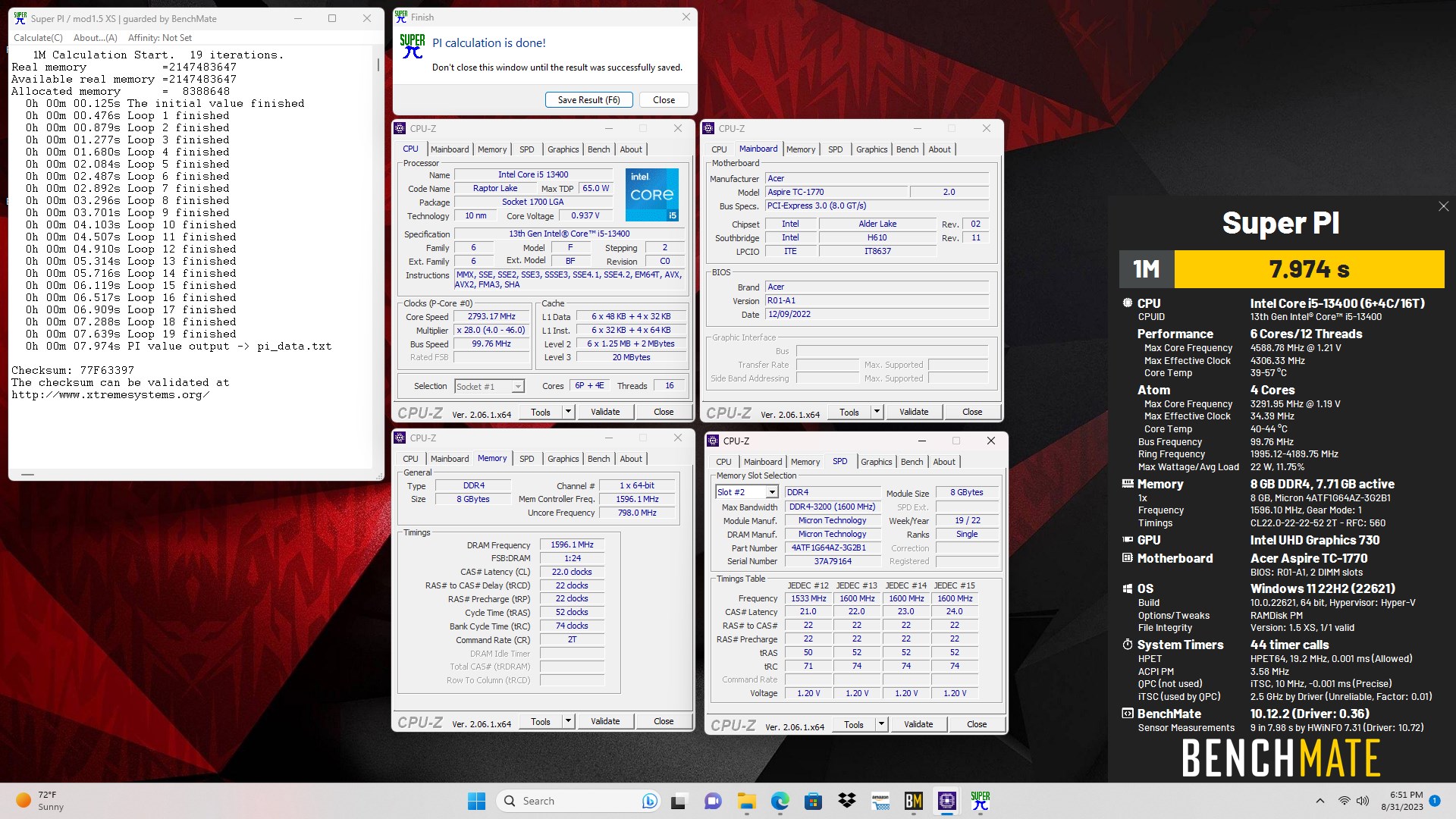Image resolution: width=1456 pixels, height=819 pixels.
Task: Click Validate in CPU-Z SPD window
Action: [918, 724]
